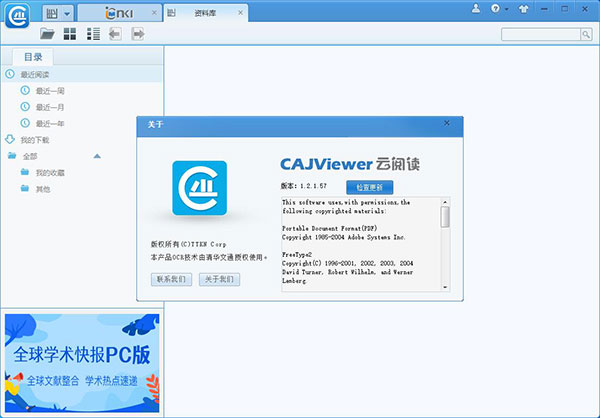Maximize the CAJViewer window
The width and height of the screenshot is (600, 418).
(x=564, y=8)
